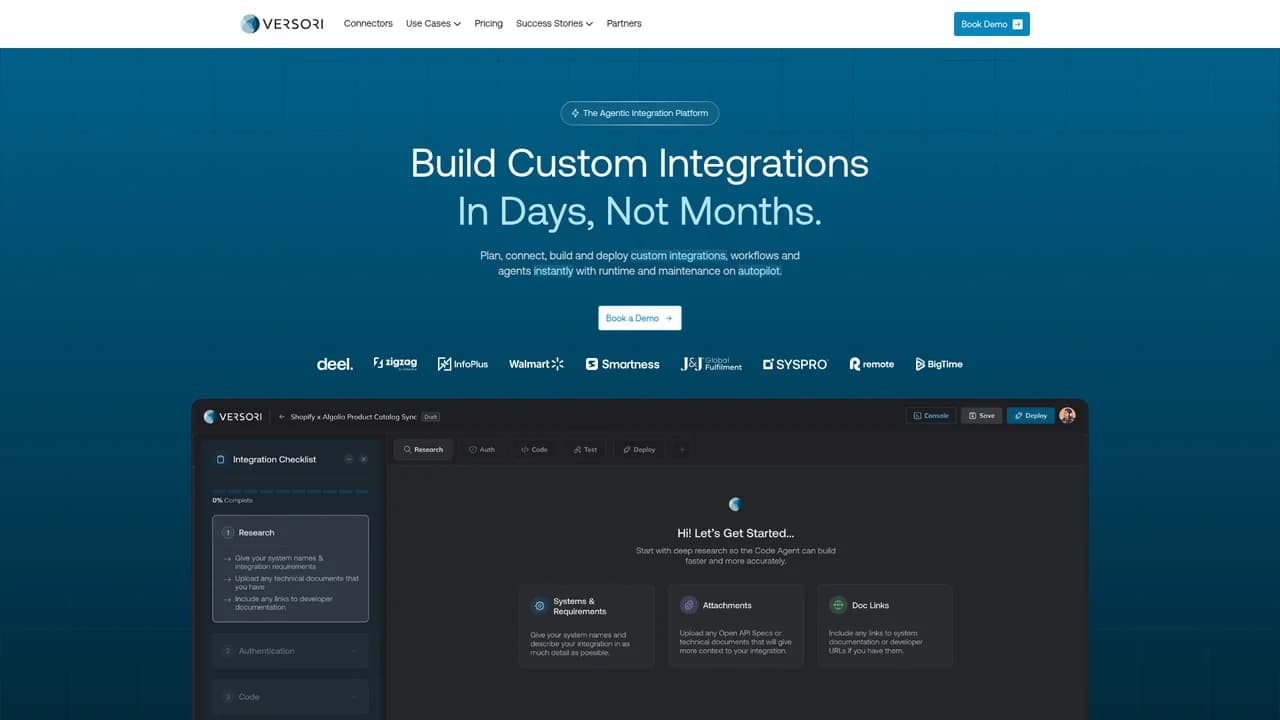
Task: Minimize the Integration Checklist panel
Action: click(349, 459)
